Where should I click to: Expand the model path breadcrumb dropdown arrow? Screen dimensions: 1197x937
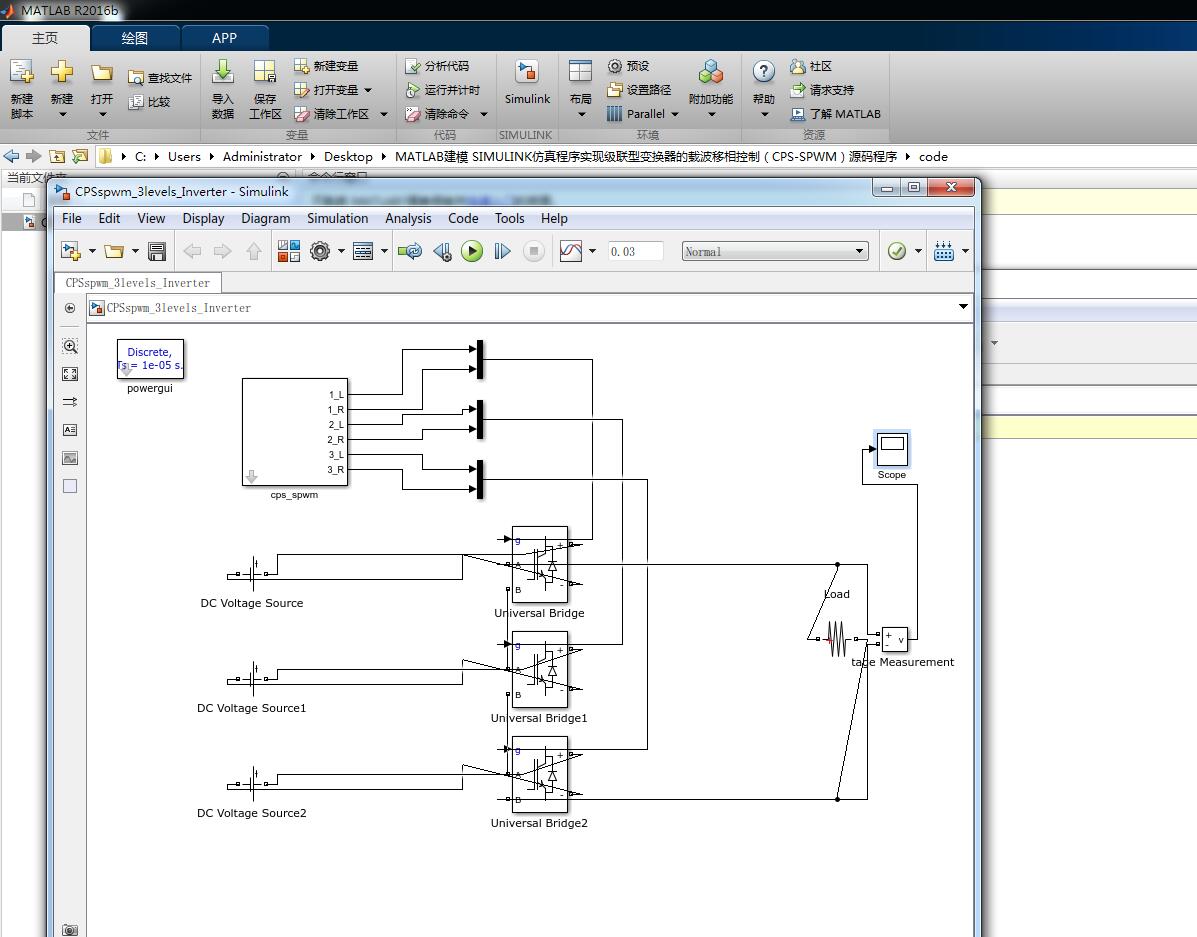pyautogui.click(x=963, y=307)
